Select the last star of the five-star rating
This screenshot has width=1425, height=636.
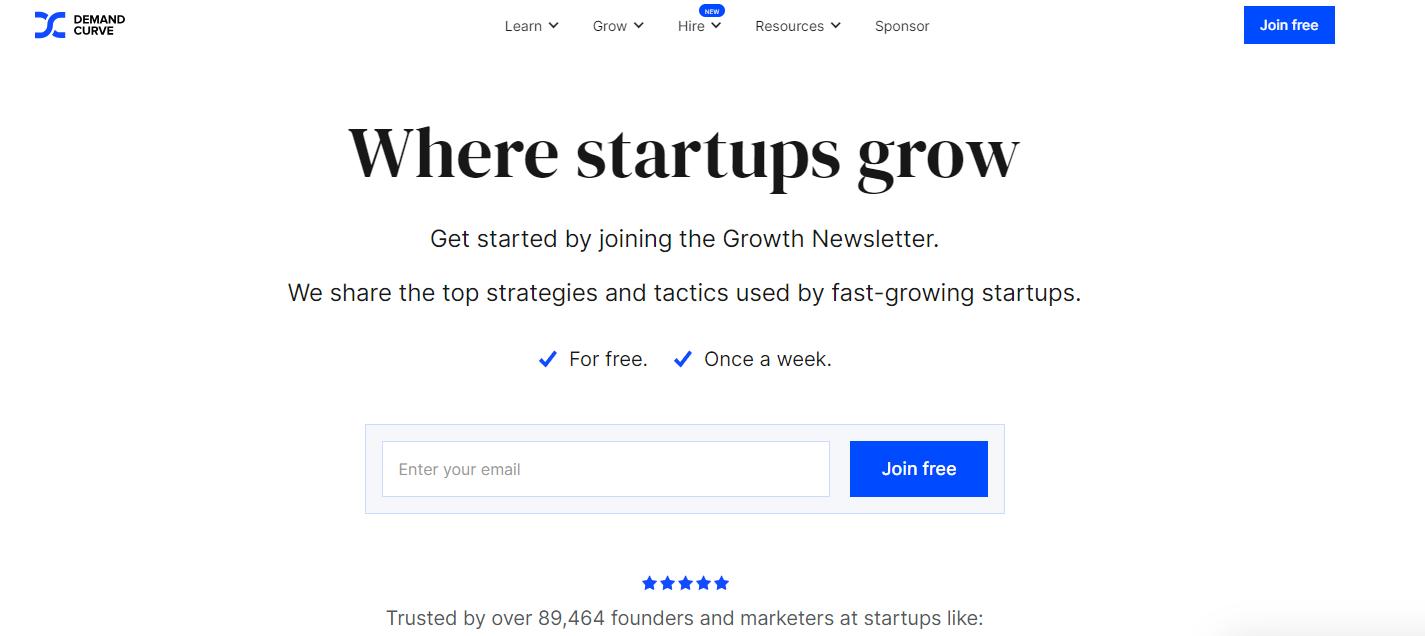pyautogui.click(x=721, y=583)
